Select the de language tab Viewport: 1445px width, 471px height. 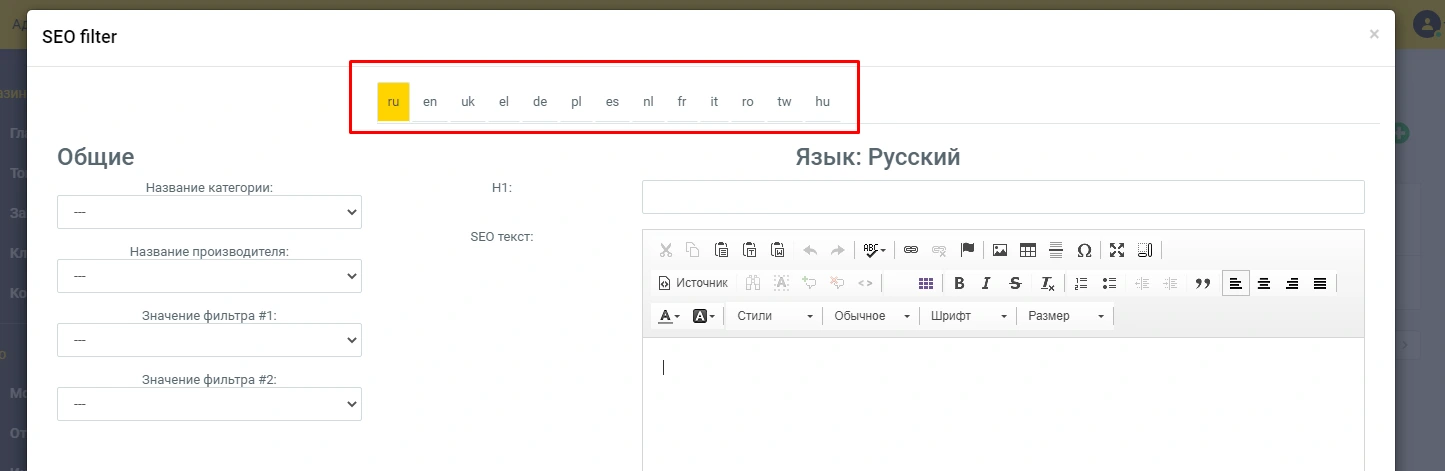click(540, 102)
